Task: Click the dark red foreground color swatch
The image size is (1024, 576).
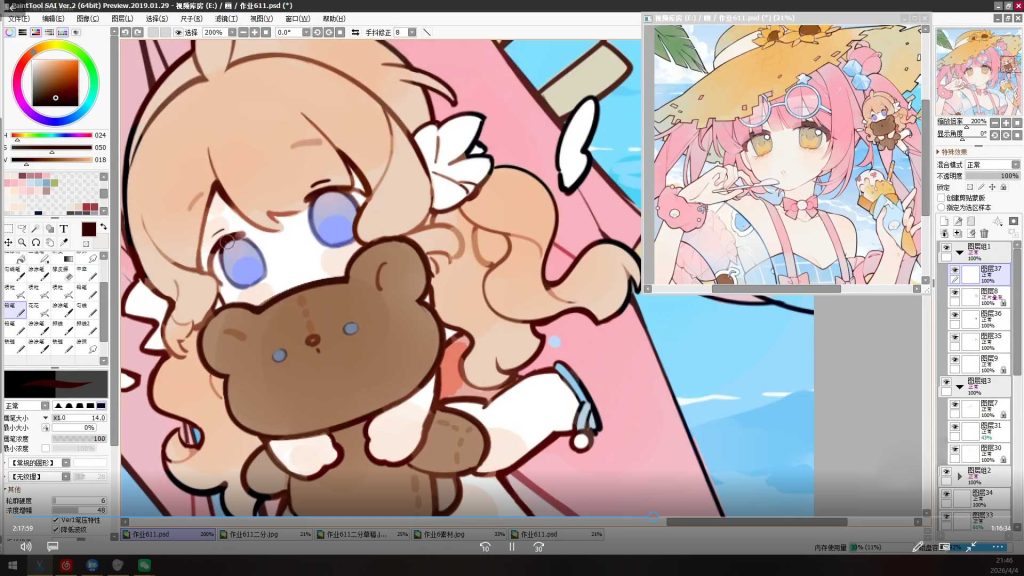Action: 89,229
